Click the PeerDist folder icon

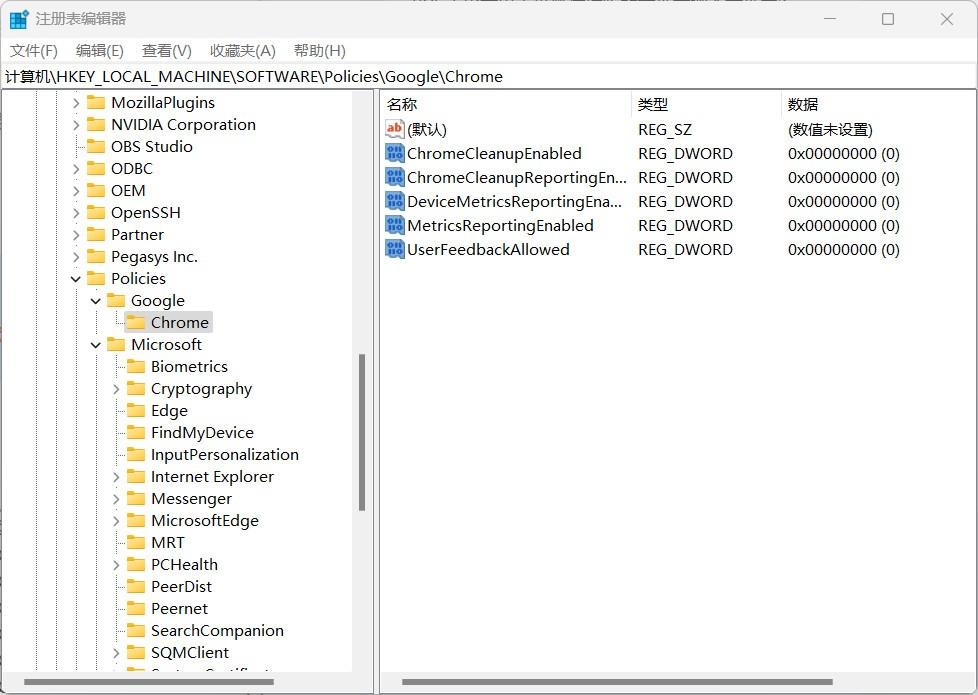click(x=136, y=586)
